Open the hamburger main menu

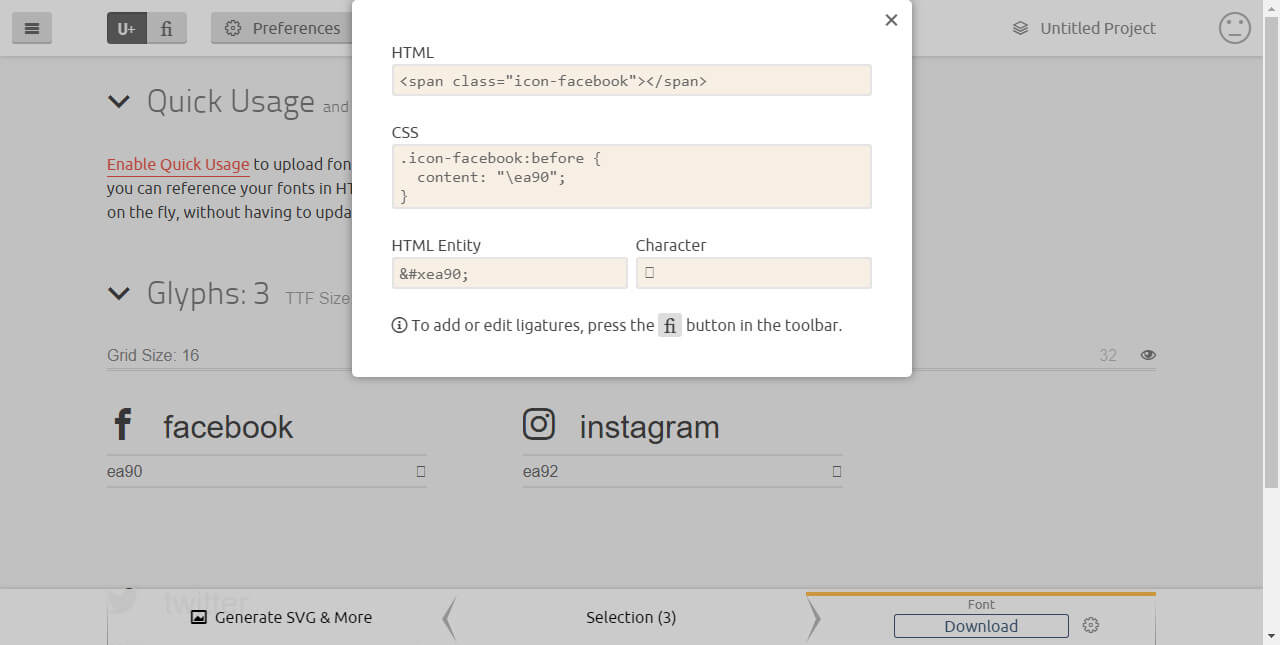31,28
